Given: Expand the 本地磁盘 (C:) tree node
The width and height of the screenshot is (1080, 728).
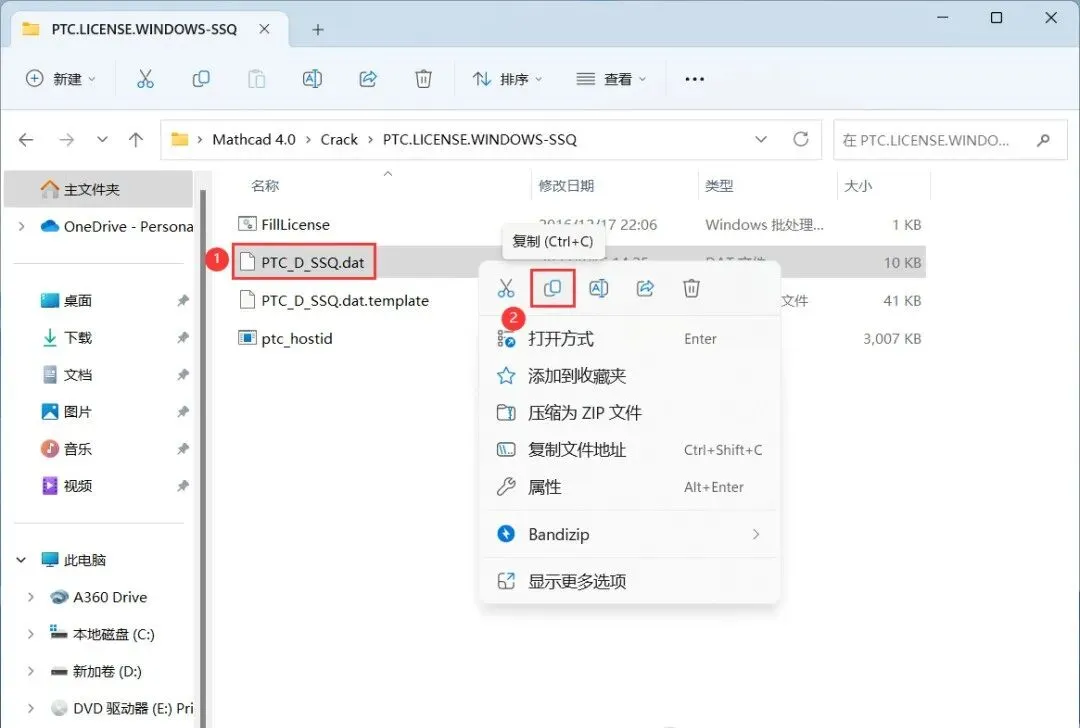Looking at the screenshot, I should tap(30, 634).
